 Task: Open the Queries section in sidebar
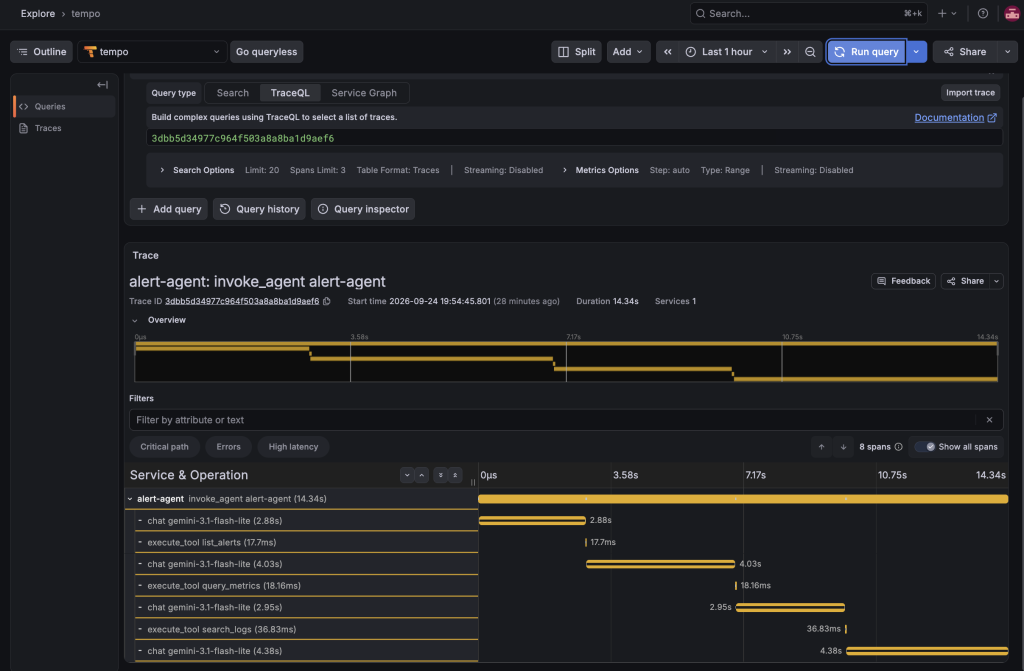click(64, 106)
